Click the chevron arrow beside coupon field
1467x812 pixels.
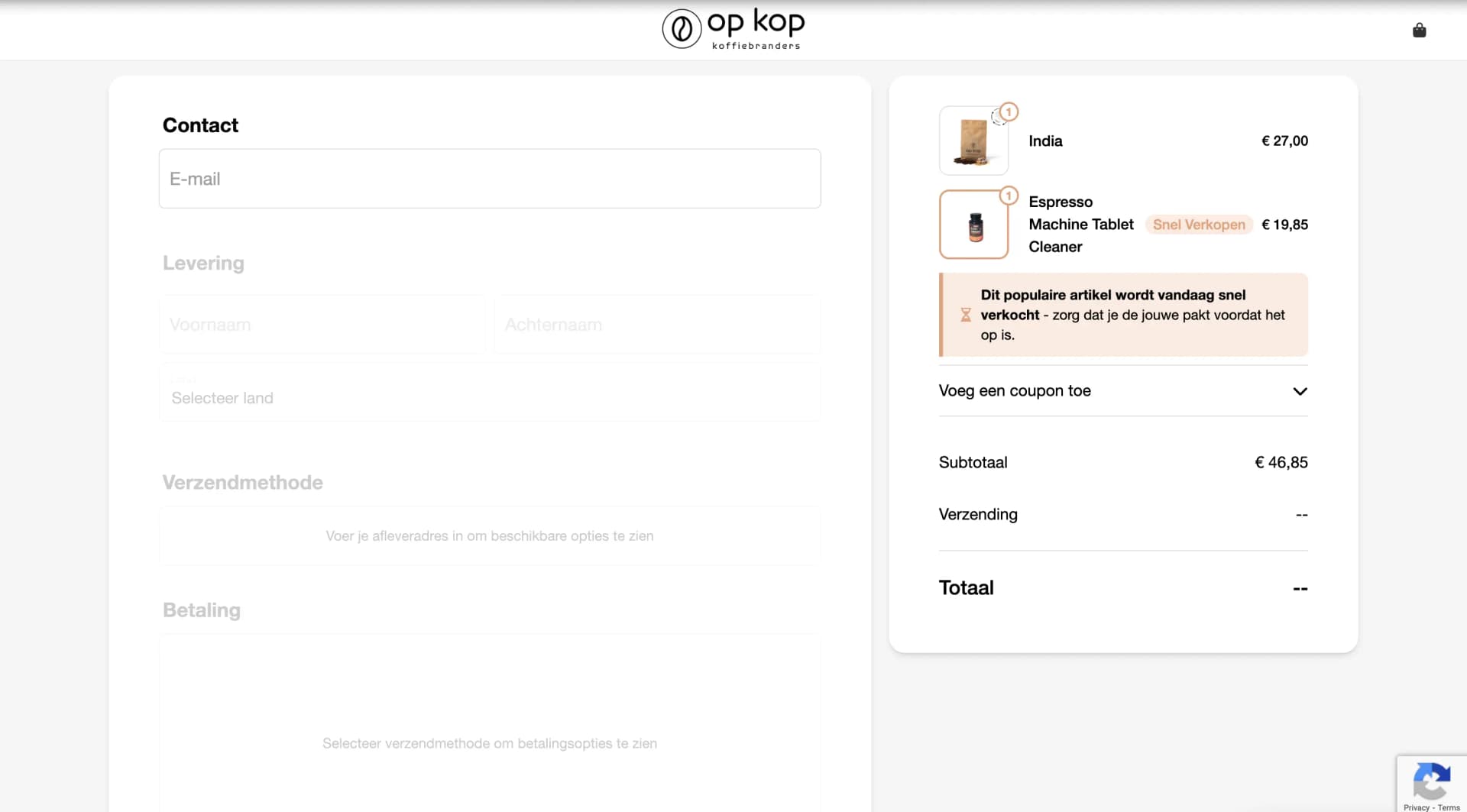click(1300, 391)
